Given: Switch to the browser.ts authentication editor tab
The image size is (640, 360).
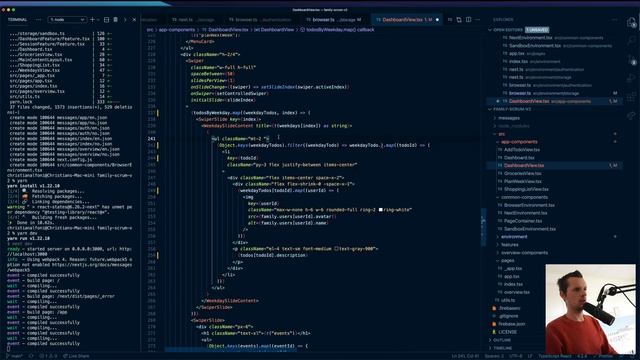Looking at the screenshot, I should coord(260,20).
